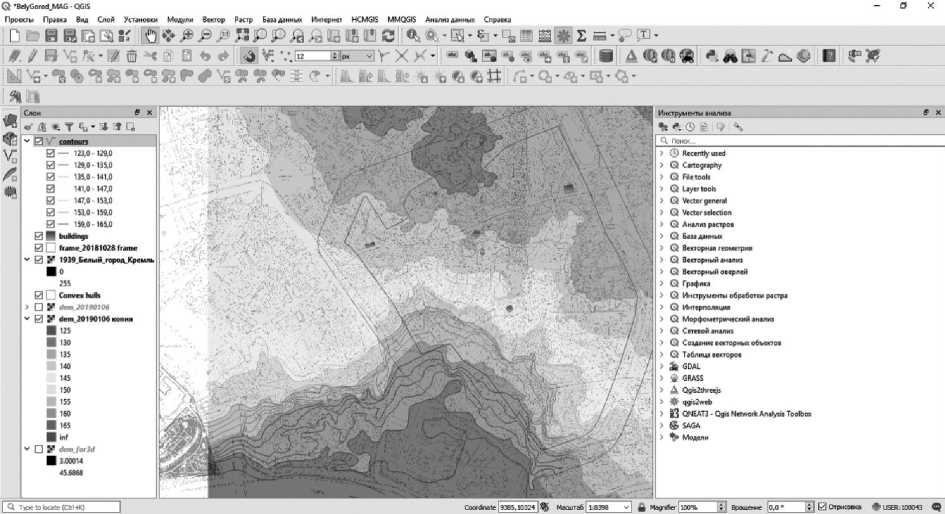Click the feather-shaped sidebar layer icon
Screen dimensions: 945x514
click(10, 174)
